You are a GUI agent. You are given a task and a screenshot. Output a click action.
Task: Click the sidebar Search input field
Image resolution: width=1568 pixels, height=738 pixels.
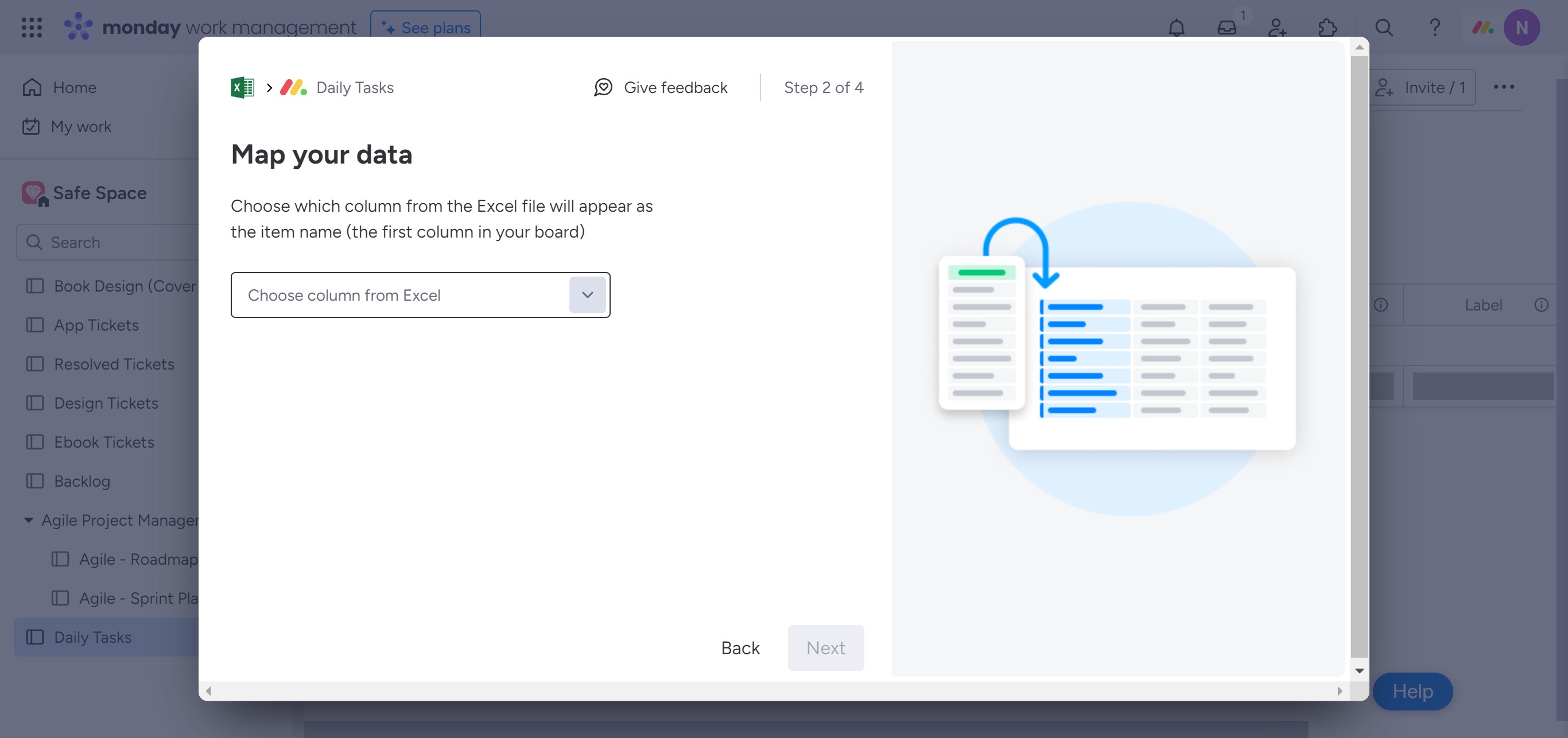tap(107, 242)
